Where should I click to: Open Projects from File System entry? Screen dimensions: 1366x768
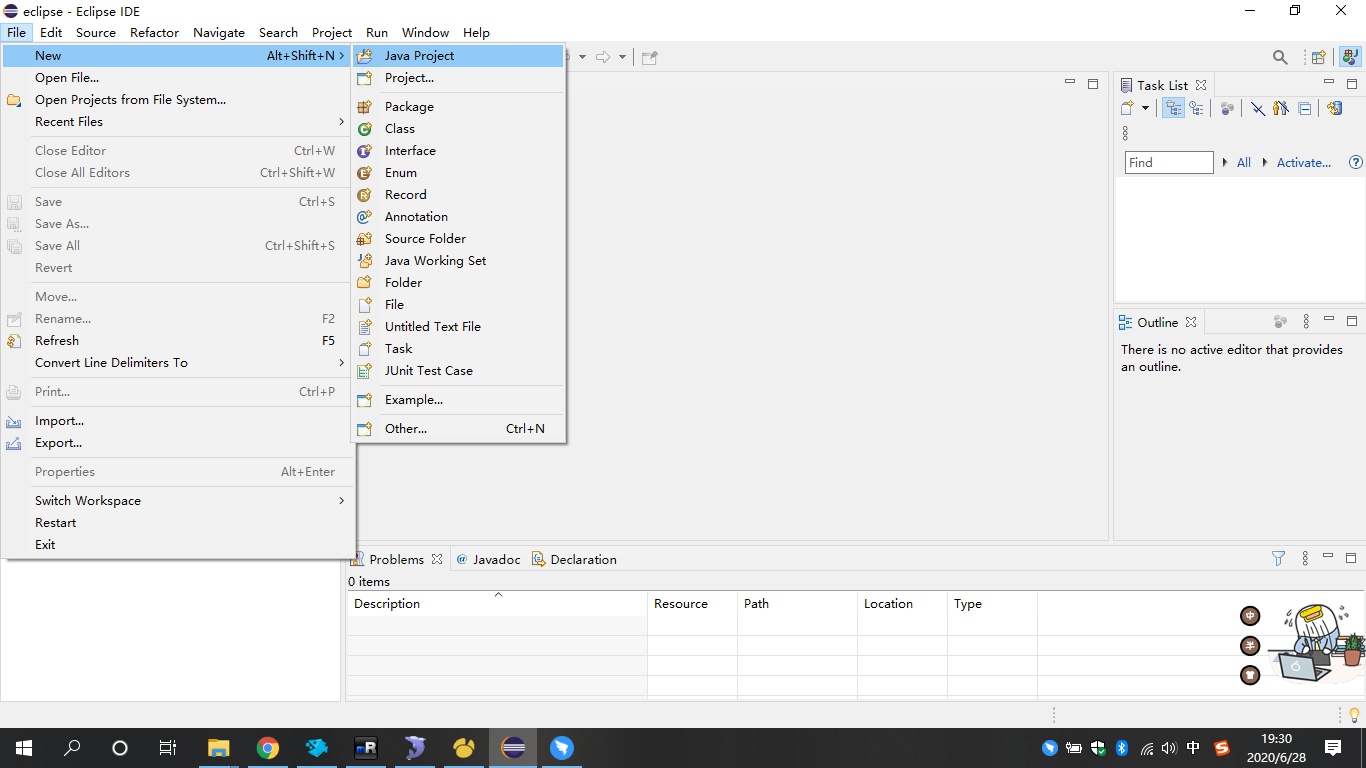click(x=177, y=100)
